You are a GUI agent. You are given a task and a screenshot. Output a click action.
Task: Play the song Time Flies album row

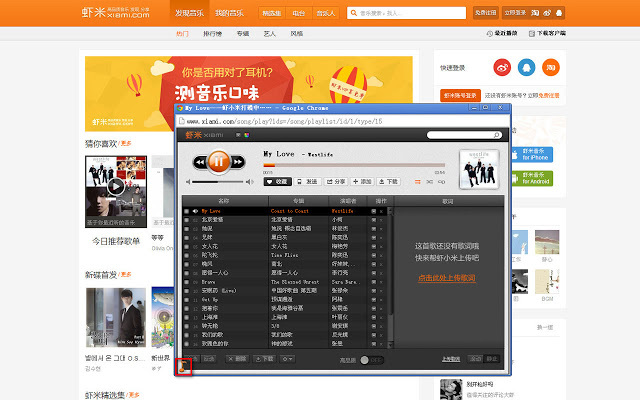click(285, 256)
